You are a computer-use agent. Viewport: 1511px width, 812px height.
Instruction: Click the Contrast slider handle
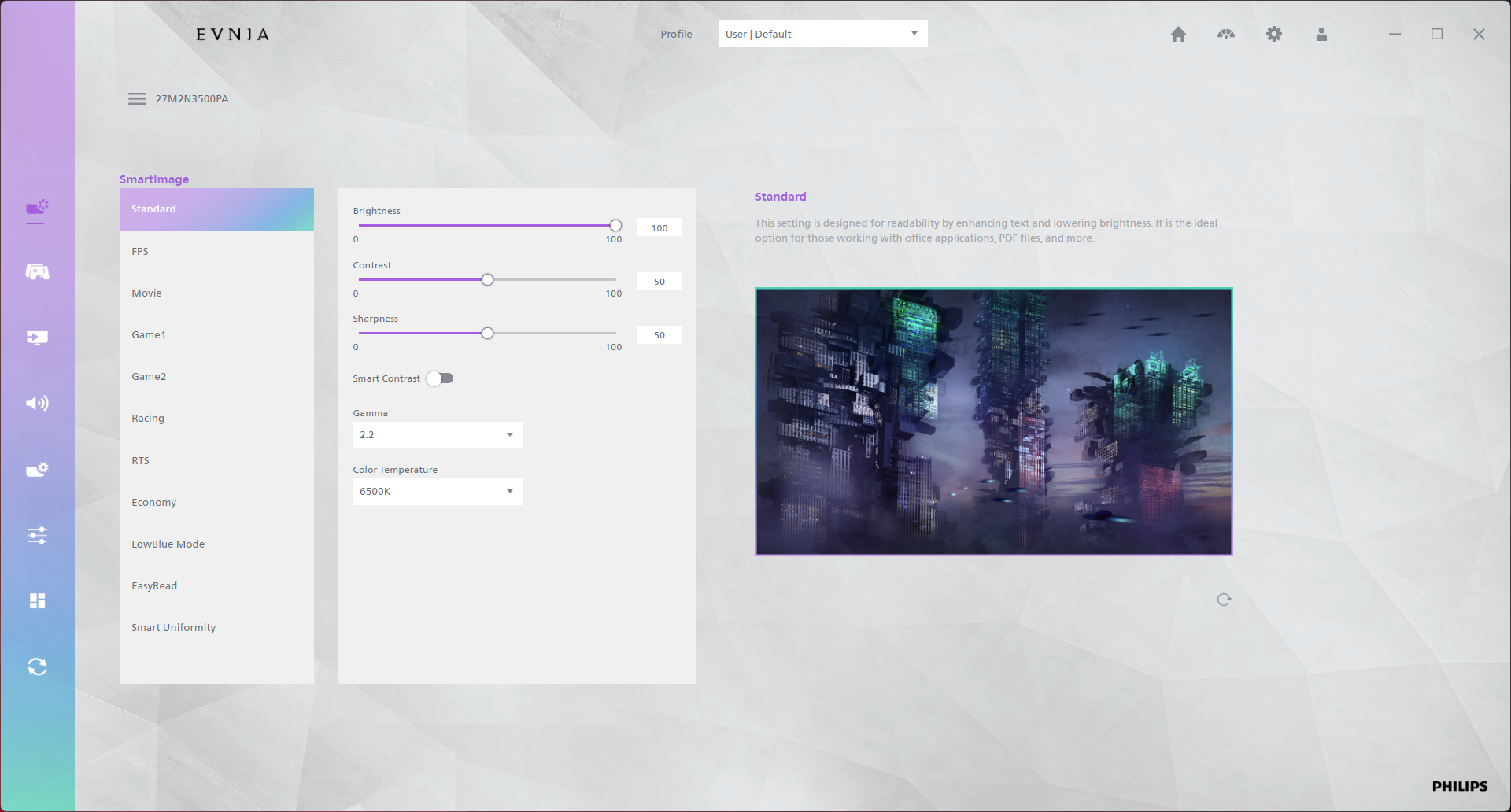[488, 280]
